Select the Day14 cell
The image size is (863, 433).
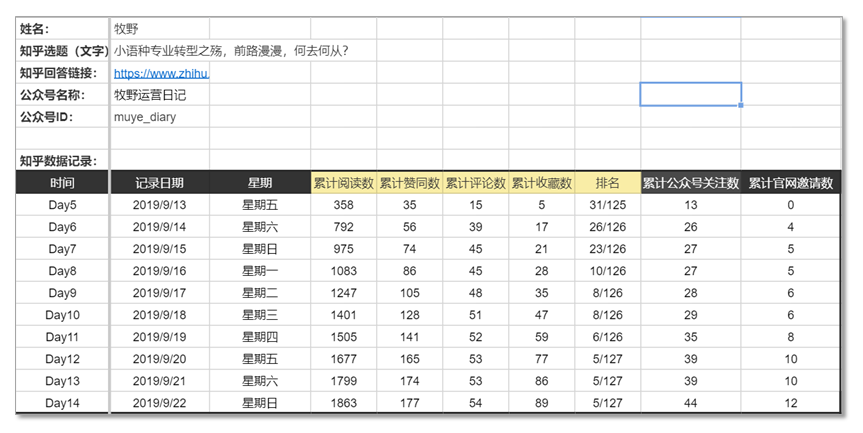point(62,403)
